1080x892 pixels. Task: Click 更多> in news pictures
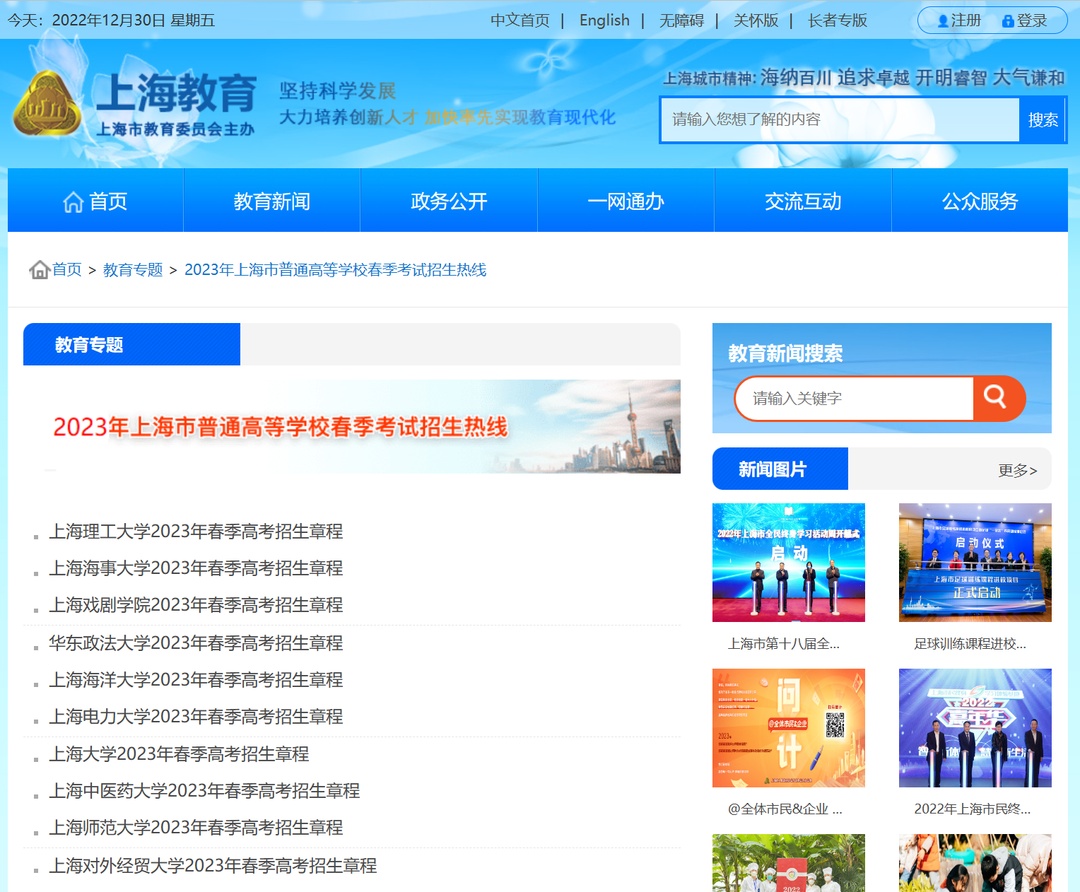click(1017, 470)
